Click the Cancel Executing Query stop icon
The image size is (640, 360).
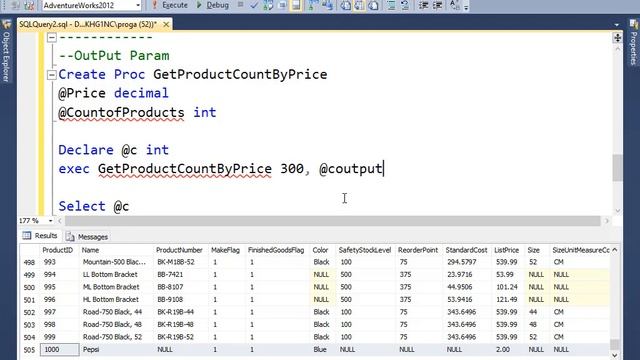[x=240, y=5]
